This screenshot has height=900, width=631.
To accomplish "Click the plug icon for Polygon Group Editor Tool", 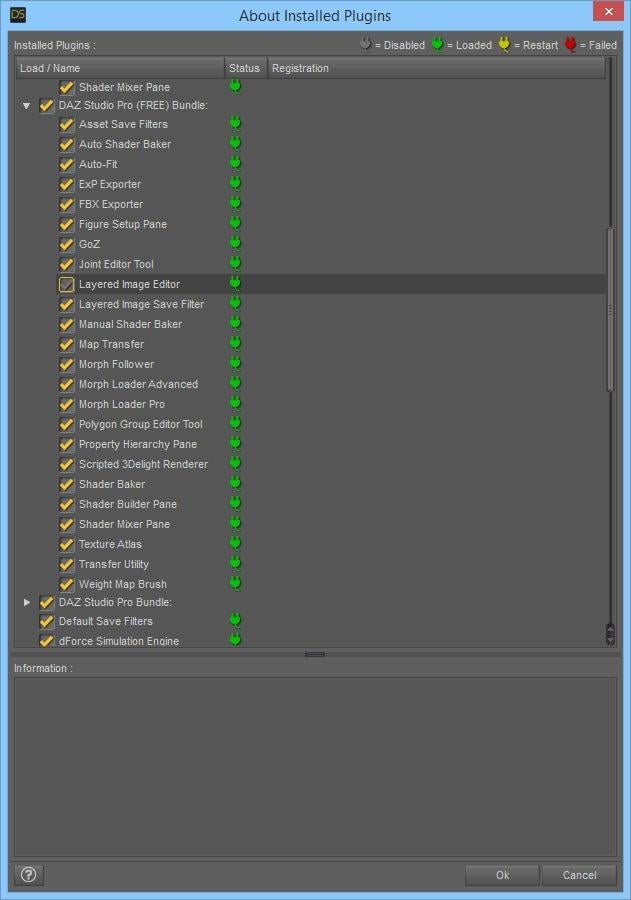I will [235, 424].
